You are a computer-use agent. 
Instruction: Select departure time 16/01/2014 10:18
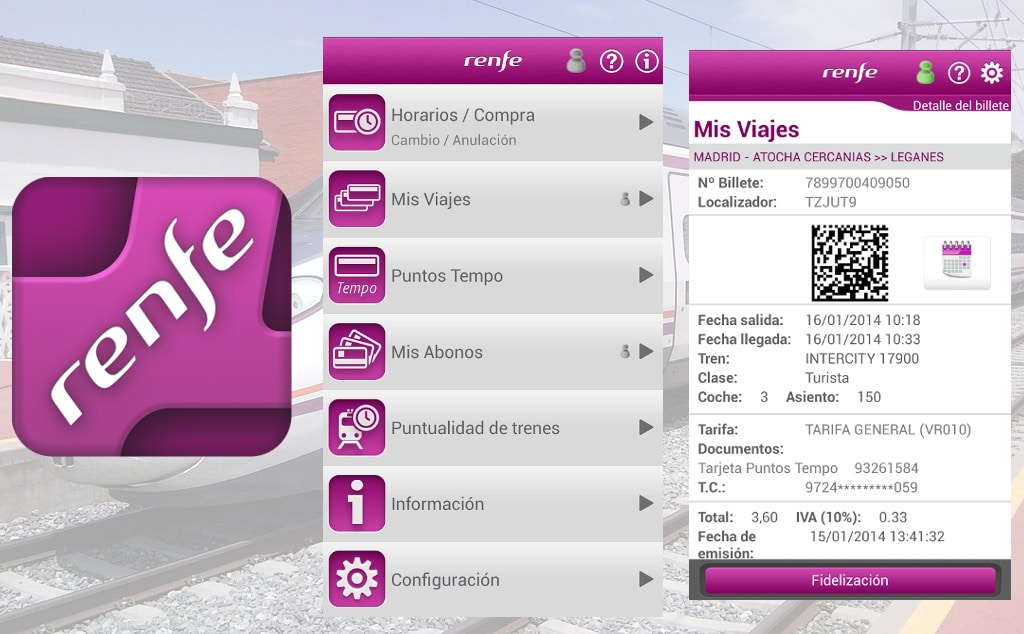click(863, 320)
